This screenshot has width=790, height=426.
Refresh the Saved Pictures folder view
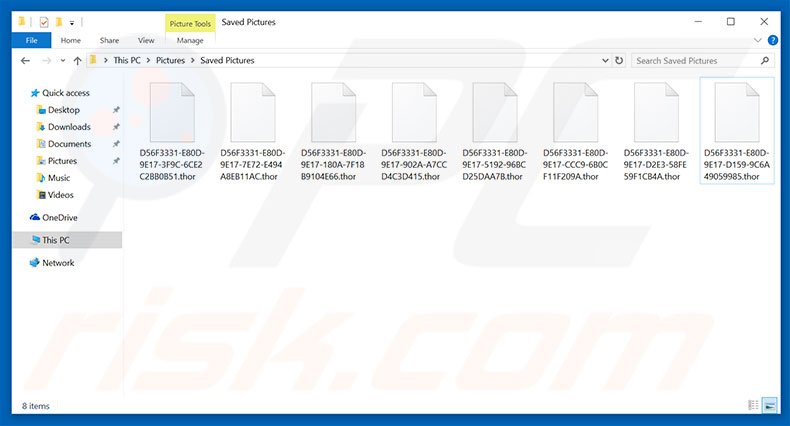(x=620, y=61)
